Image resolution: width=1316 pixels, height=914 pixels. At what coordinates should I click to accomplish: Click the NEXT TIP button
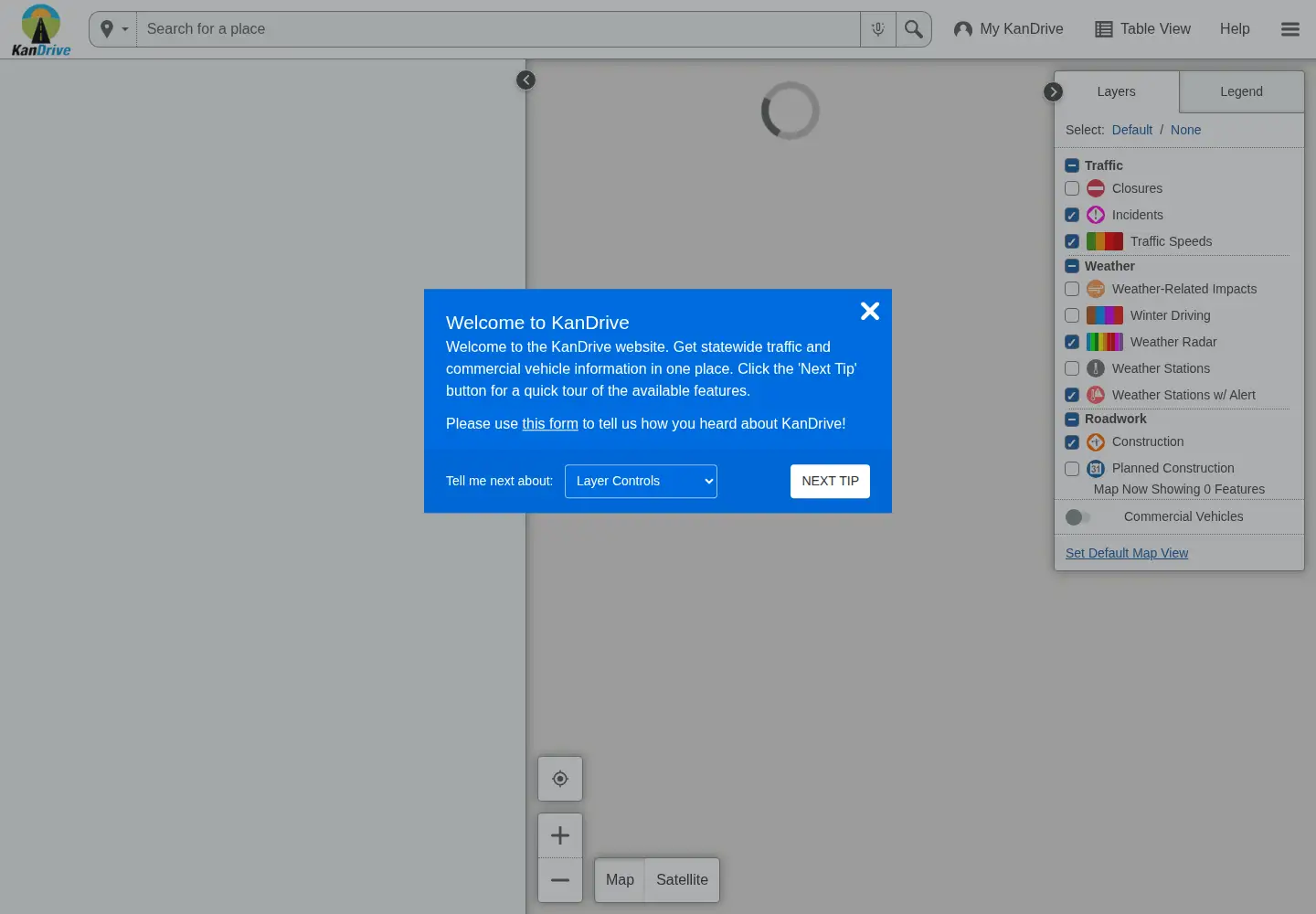pyautogui.click(x=830, y=482)
